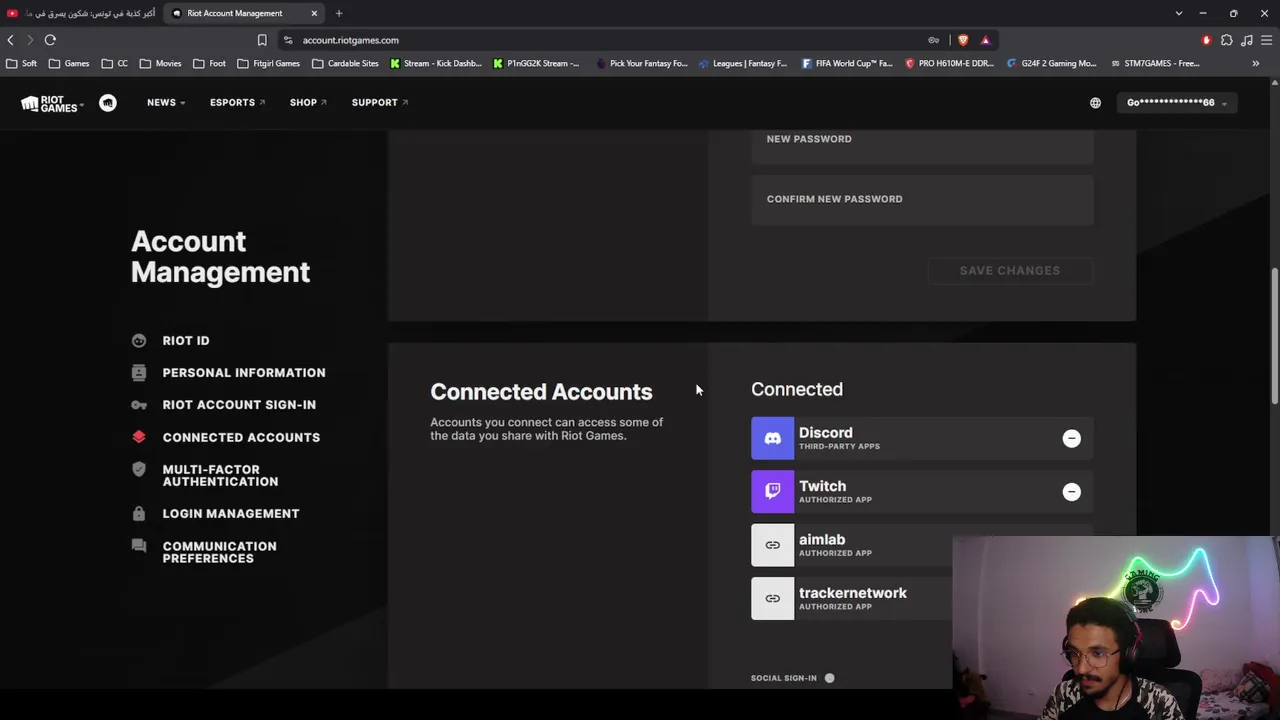Open the Riot fist product switcher icon
The width and height of the screenshot is (1280, 720).
[108, 102]
